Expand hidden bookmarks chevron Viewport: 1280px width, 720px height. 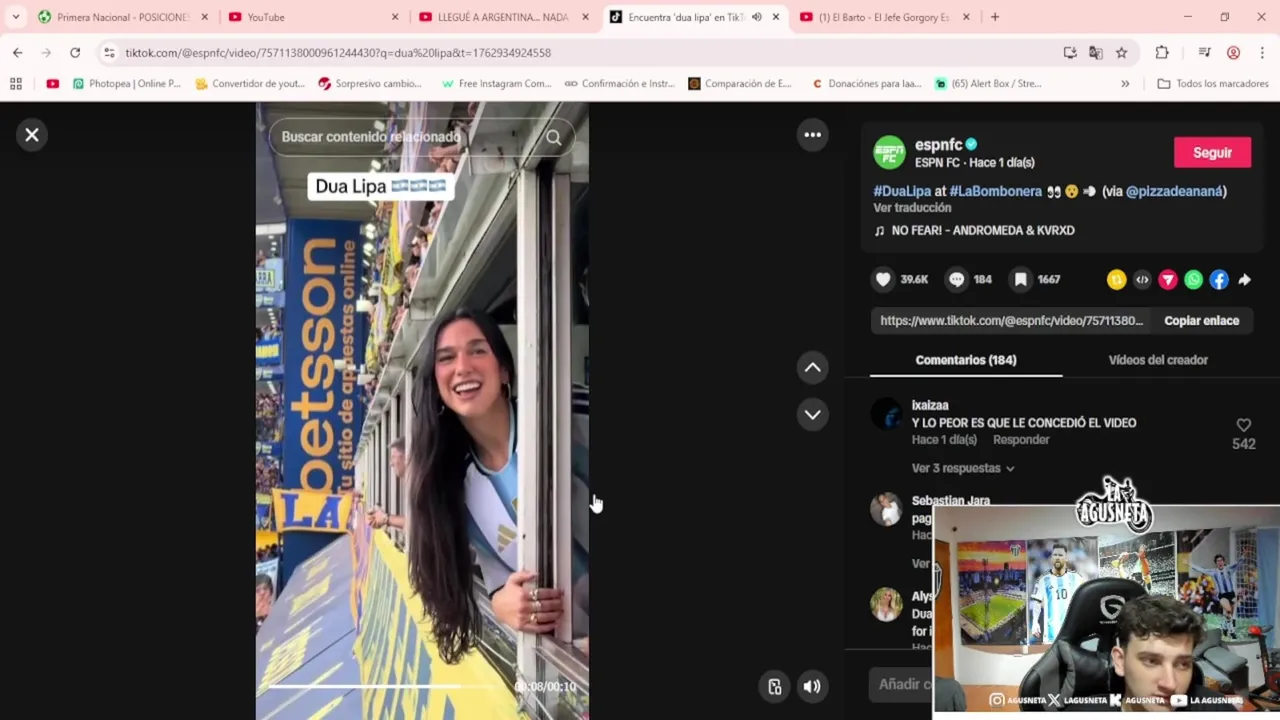coord(1125,84)
